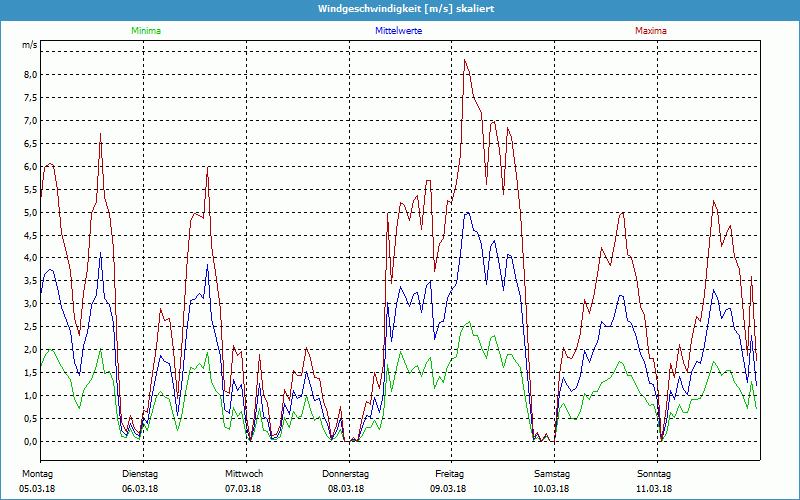Click the '6,0' y-axis value
Image resolution: width=800 pixels, height=500 pixels.
coord(30,166)
